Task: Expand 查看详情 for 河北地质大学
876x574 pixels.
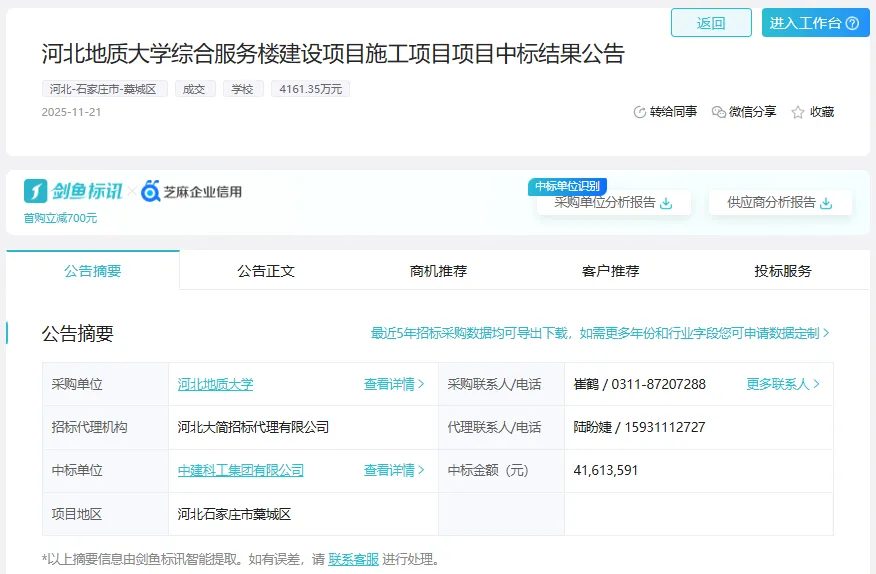Action: 394,384
